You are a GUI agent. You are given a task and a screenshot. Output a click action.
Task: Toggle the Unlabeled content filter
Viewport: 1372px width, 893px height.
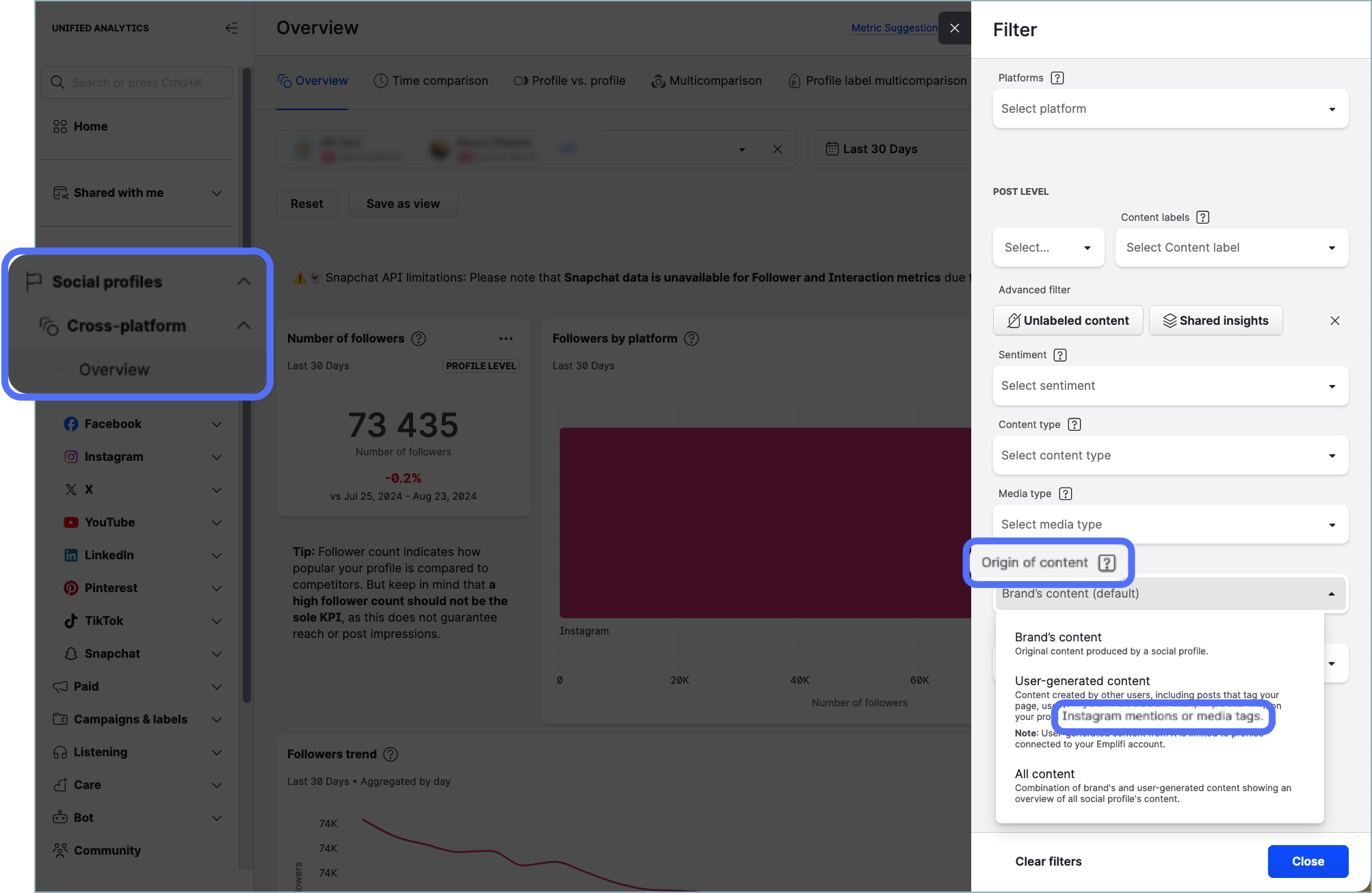pos(1068,321)
